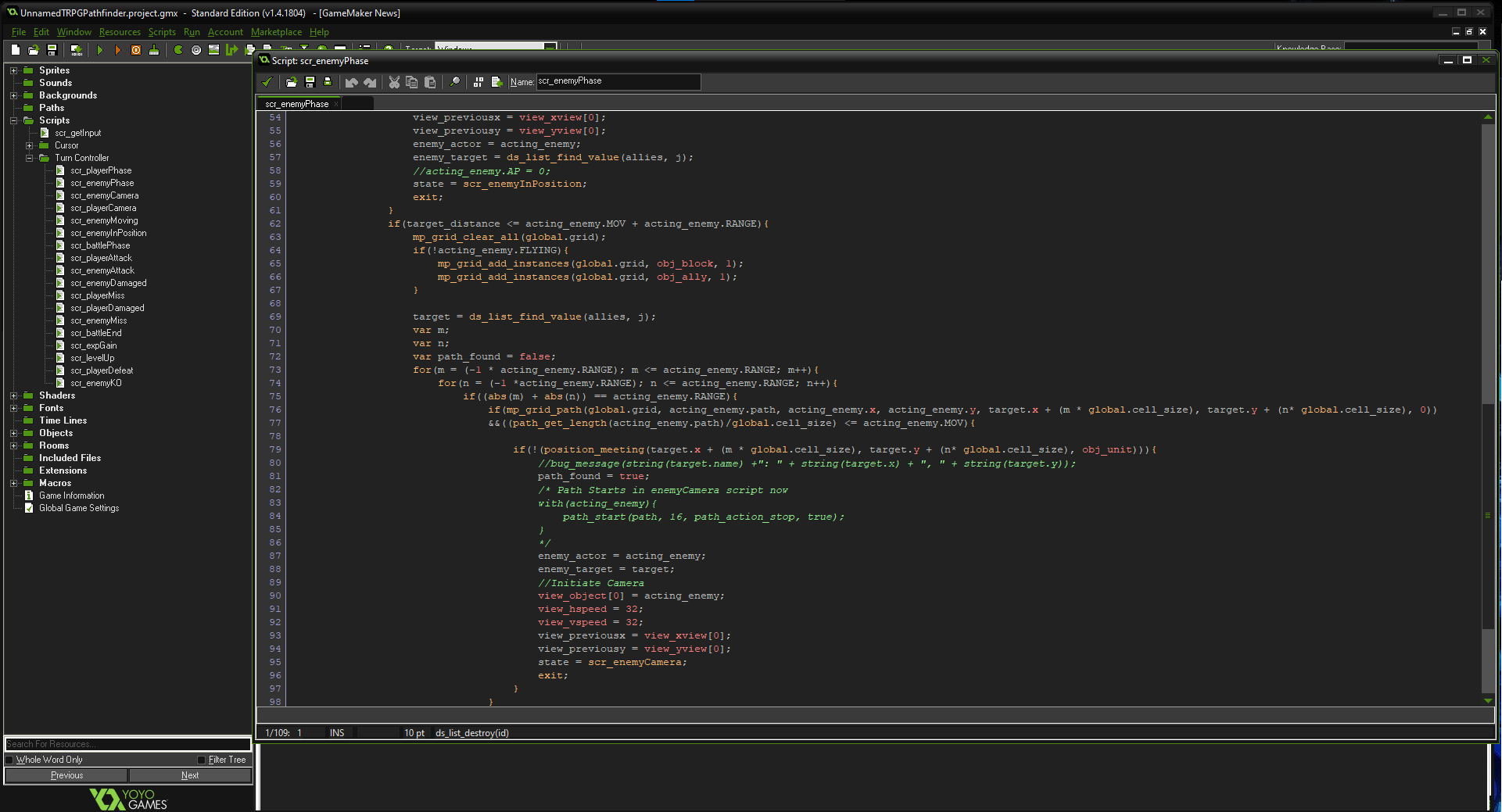Viewport: 1502px width, 812px height.
Task: Create a sound with speaker icon
Action: coord(196,50)
